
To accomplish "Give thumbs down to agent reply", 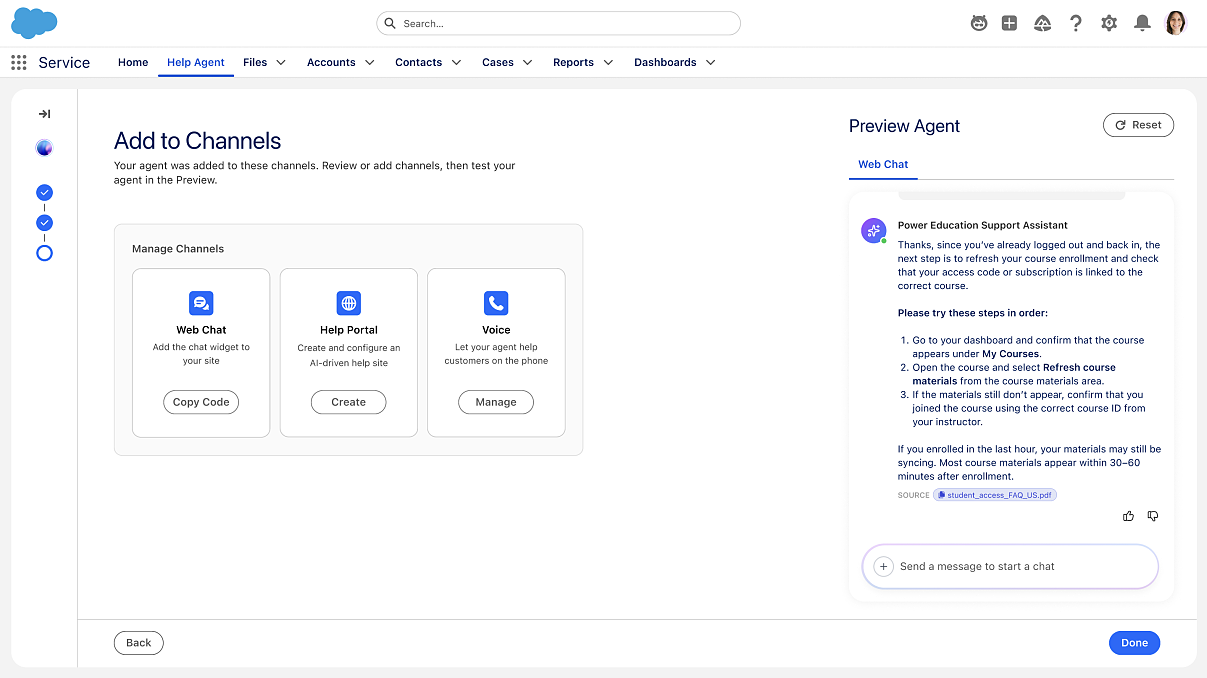I will 1153,516.
